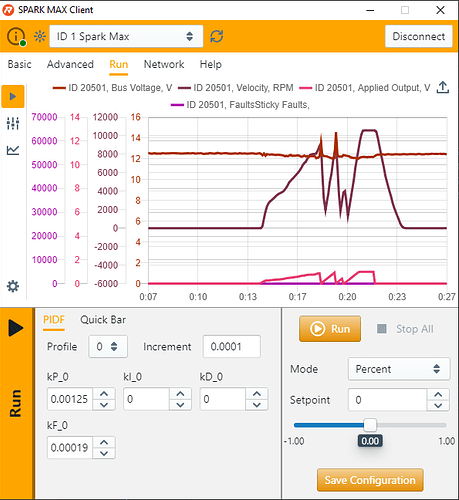The image size is (459, 500).
Task: Close the SPARK MAX Client window
Action: [x=440, y=10]
